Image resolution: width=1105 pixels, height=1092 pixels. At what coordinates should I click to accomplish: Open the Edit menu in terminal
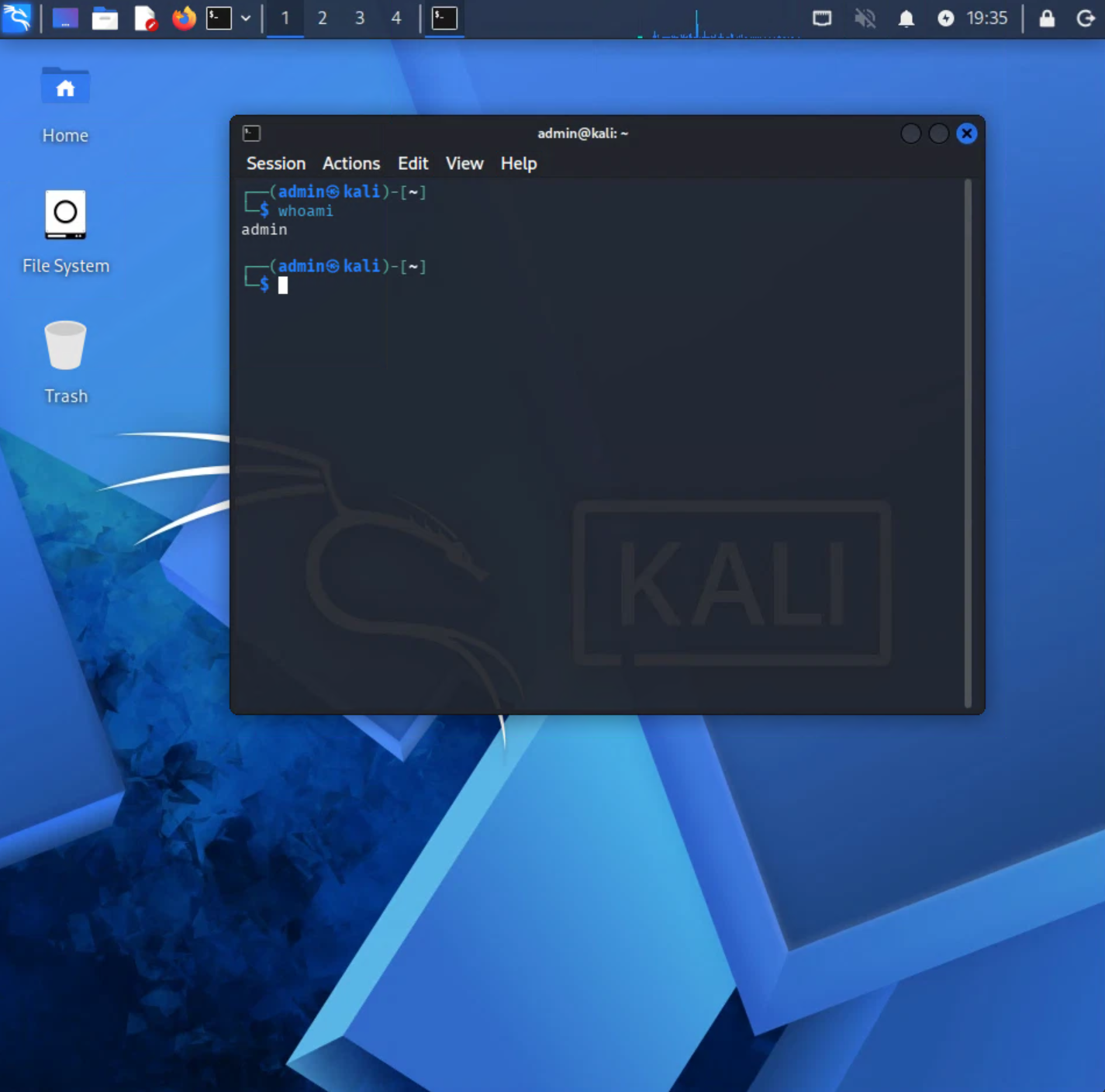click(413, 164)
